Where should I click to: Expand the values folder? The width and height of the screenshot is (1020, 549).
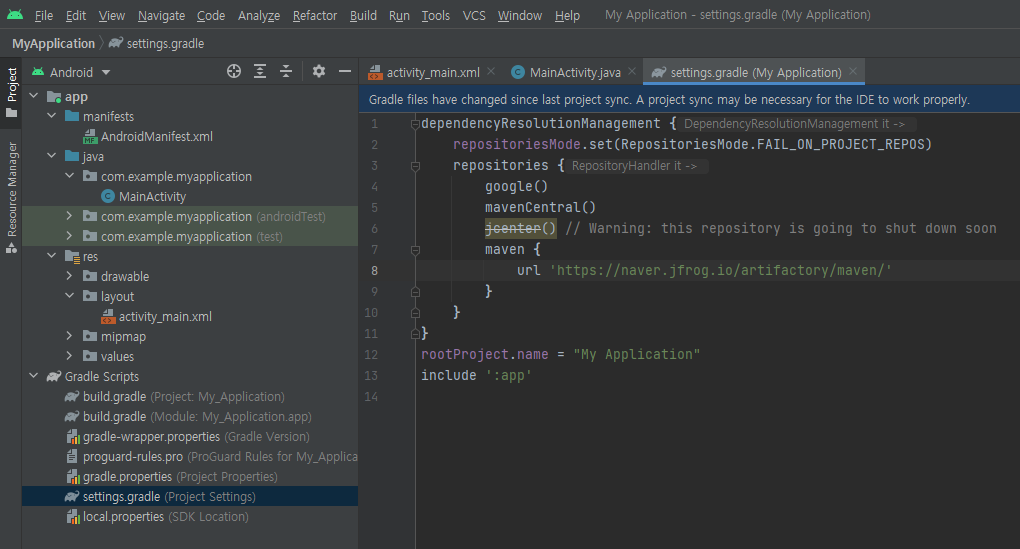click(x=70, y=356)
